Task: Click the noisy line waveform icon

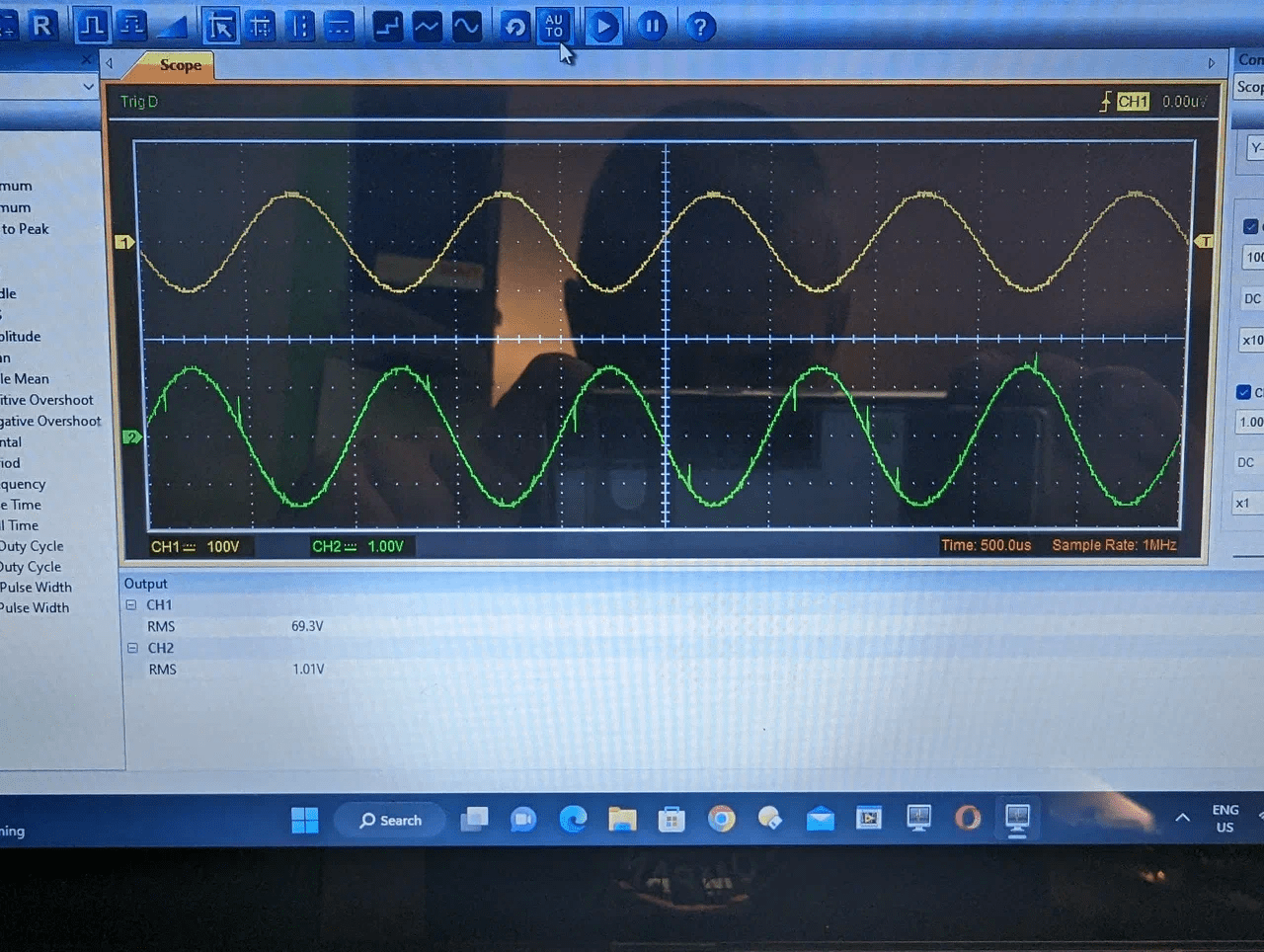Action: (x=427, y=26)
